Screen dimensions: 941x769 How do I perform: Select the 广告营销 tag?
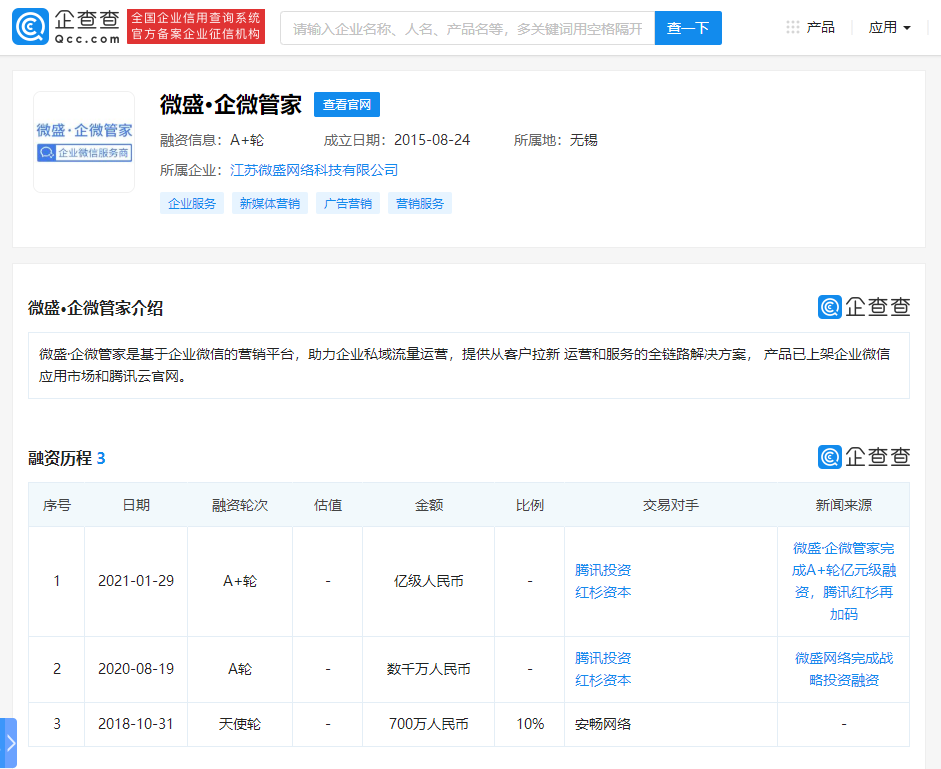tap(348, 204)
